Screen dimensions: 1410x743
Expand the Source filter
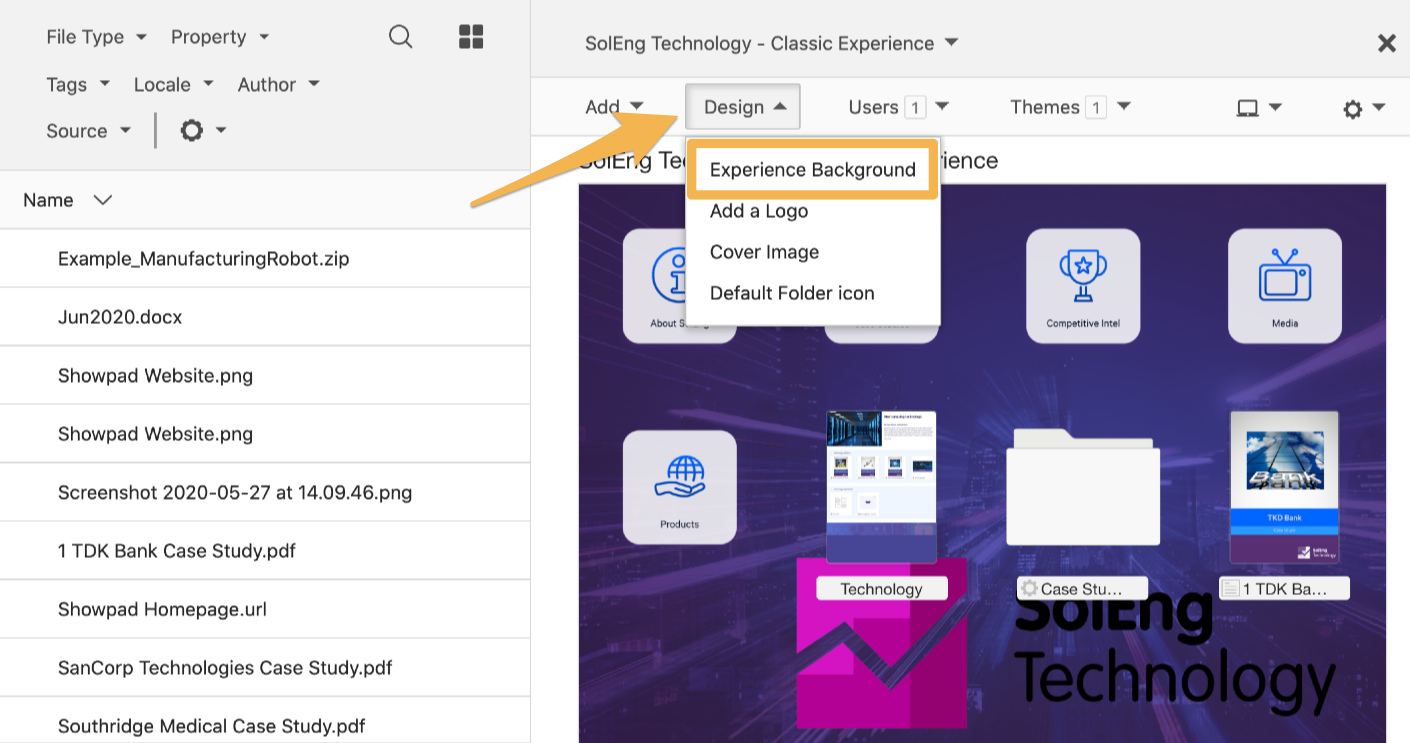[88, 131]
